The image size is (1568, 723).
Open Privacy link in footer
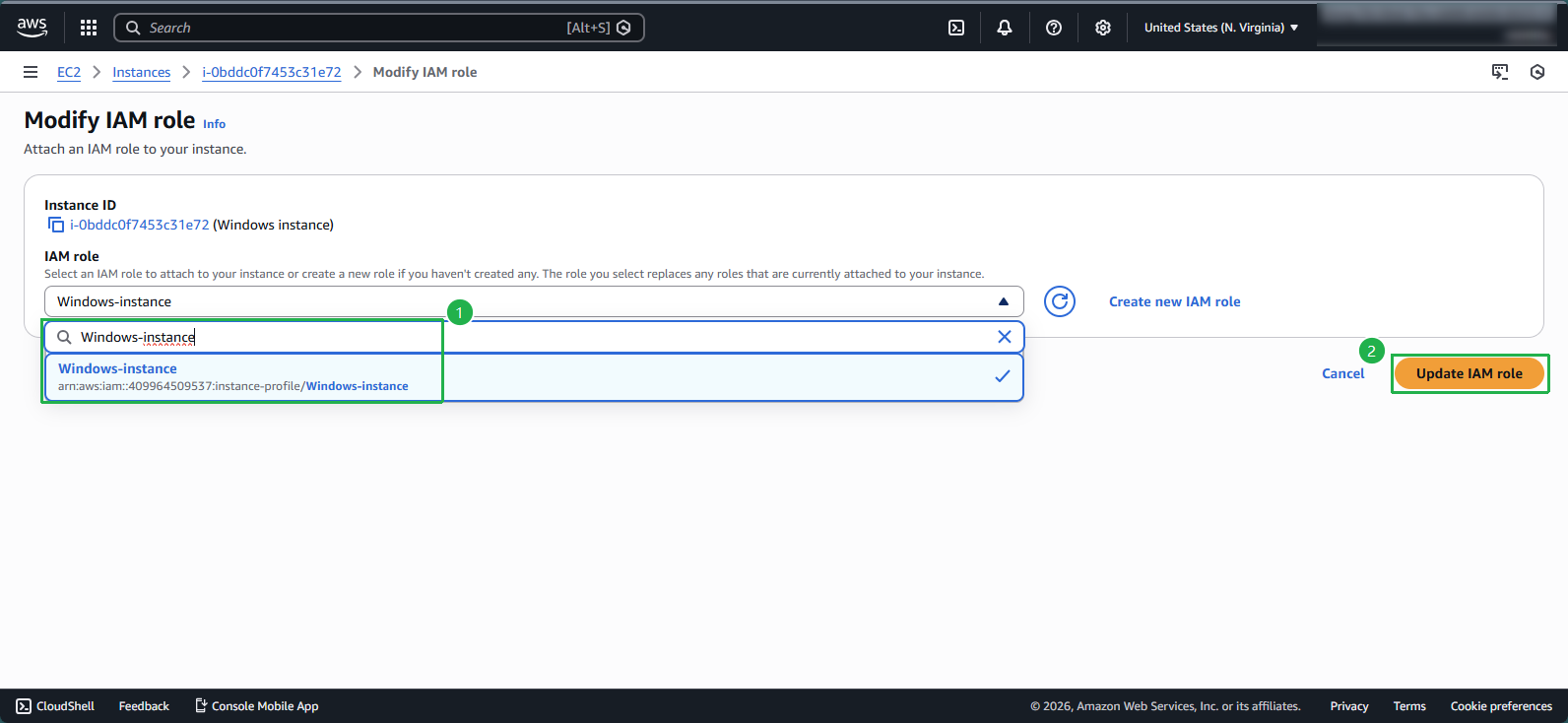coord(1349,706)
